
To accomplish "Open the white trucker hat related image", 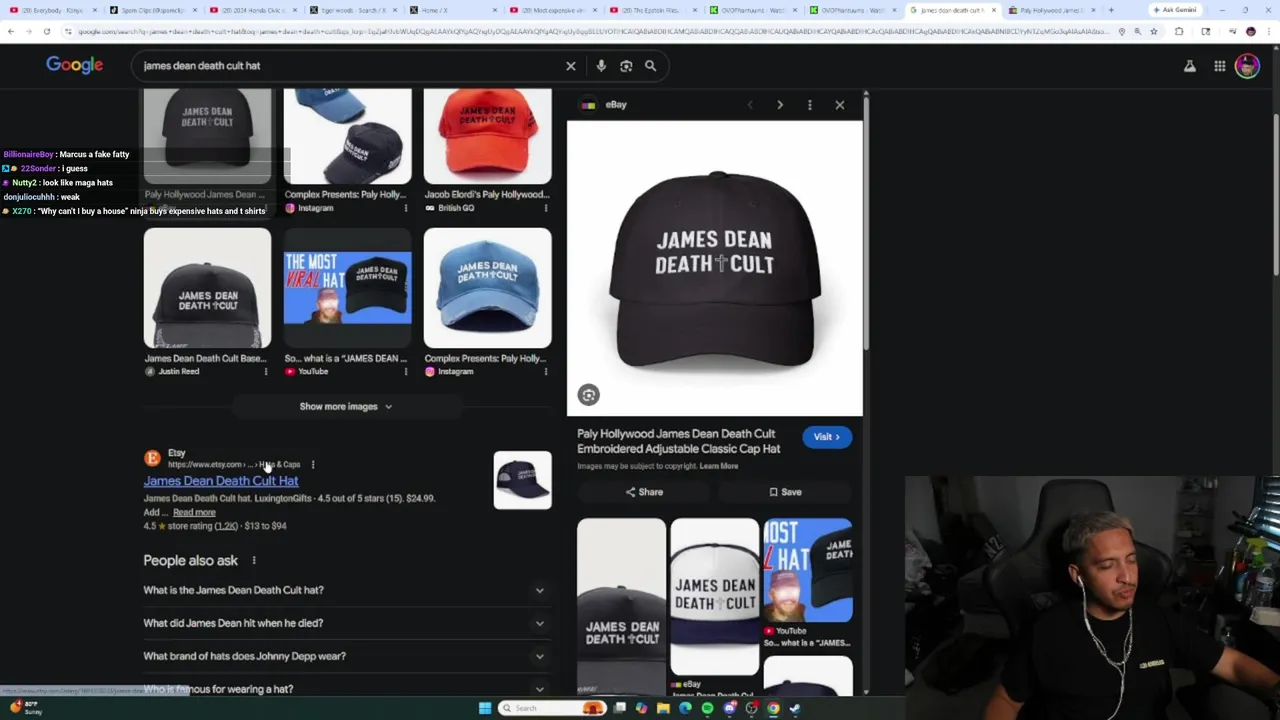I will [x=714, y=597].
